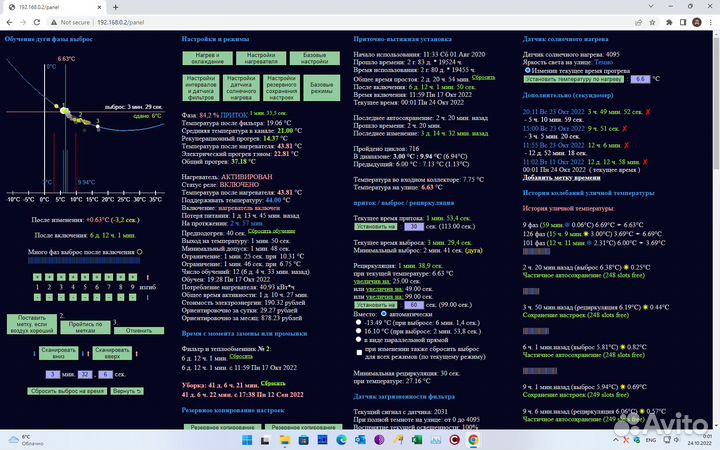Open 'Настройки нагревателя' section
720x450 pixels.
pos(261,59)
